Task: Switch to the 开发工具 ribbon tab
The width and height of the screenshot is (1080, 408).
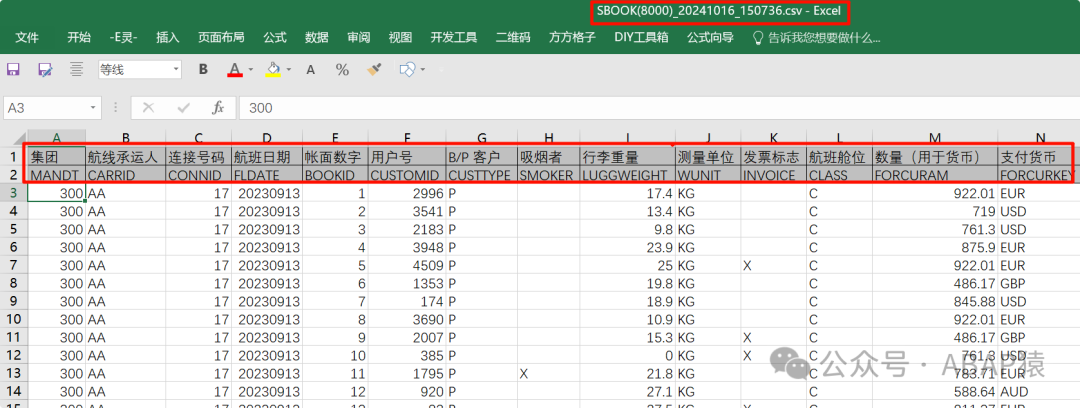Action: (x=454, y=37)
